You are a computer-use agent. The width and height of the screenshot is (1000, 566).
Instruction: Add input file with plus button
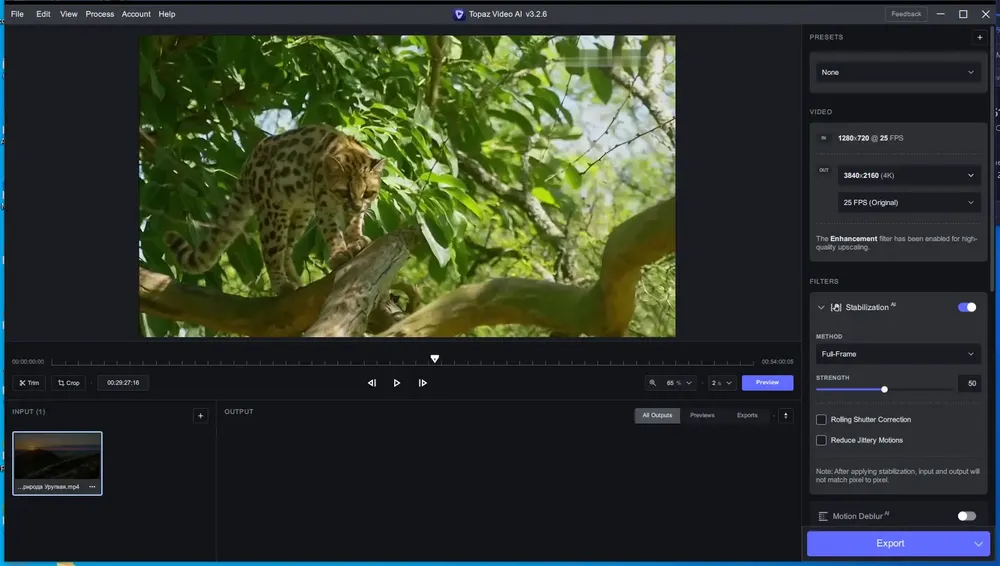[x=200, y=415]
